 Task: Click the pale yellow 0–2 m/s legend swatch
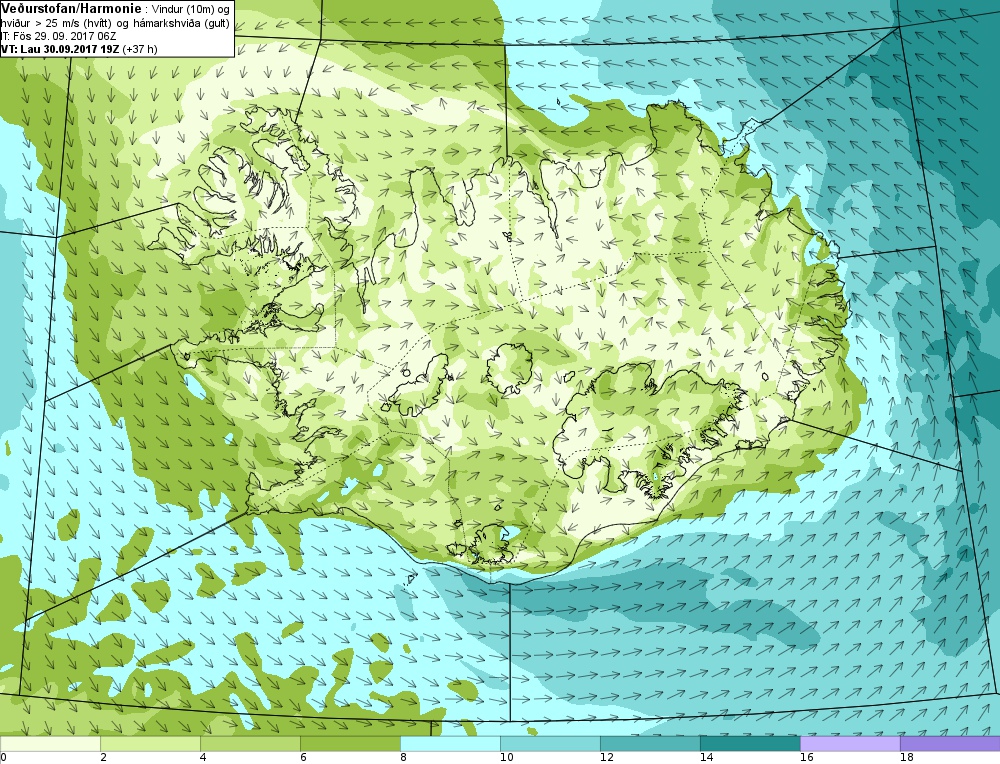50,744
